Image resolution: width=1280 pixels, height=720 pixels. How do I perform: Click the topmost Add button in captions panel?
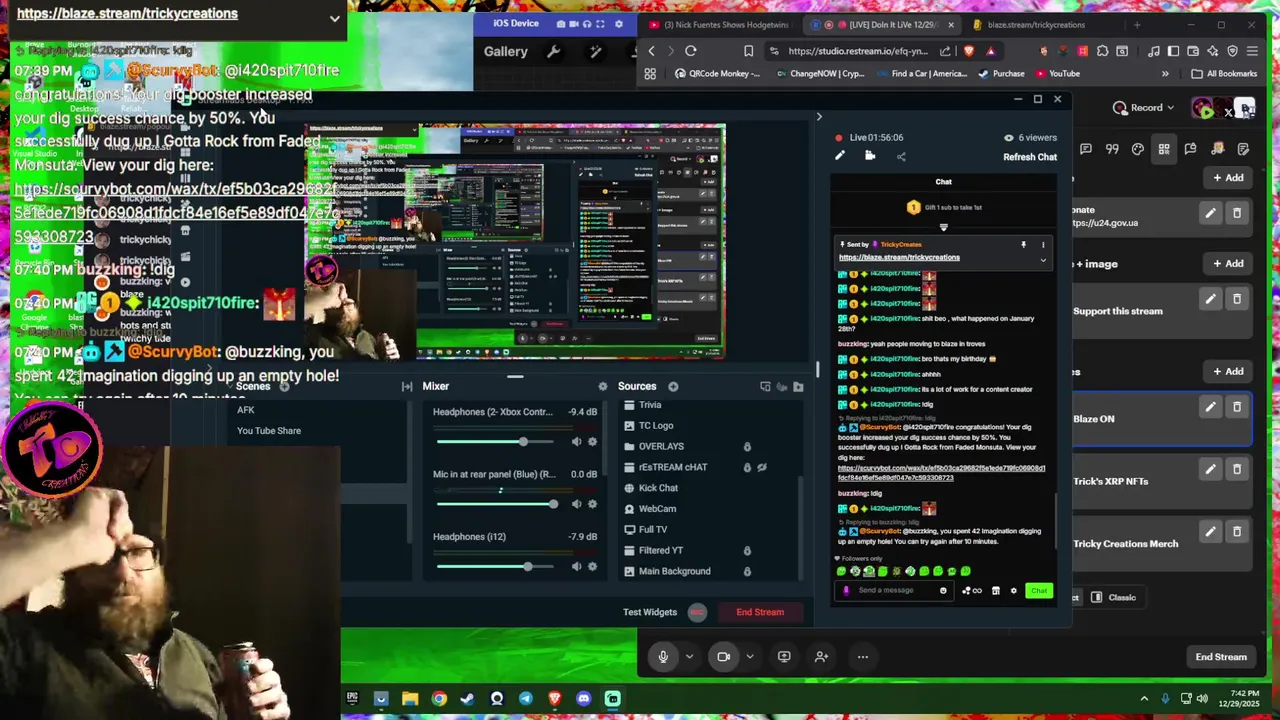click(1228, 178)
